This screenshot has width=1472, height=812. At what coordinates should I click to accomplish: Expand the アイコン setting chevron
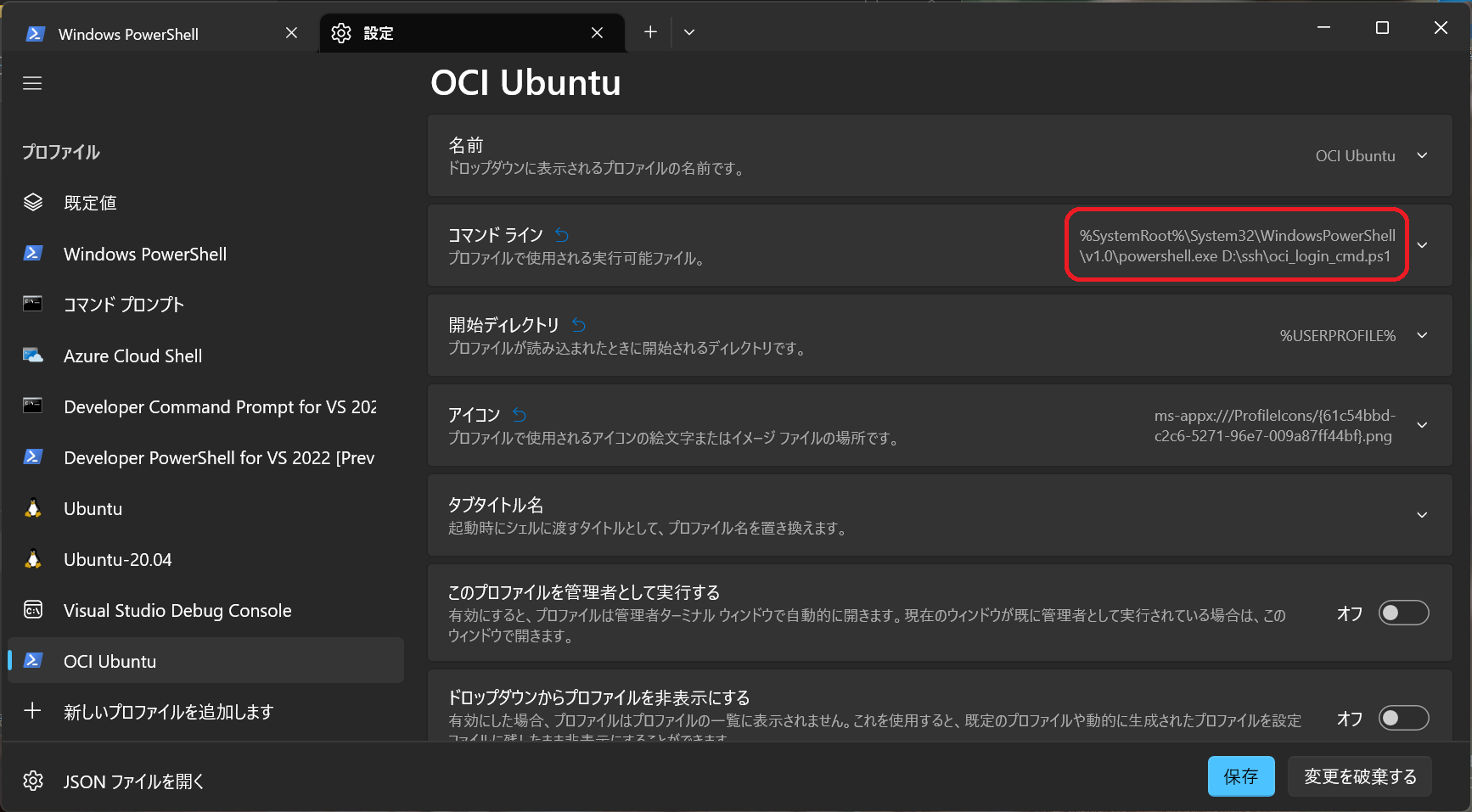(x=1422, y=425)
